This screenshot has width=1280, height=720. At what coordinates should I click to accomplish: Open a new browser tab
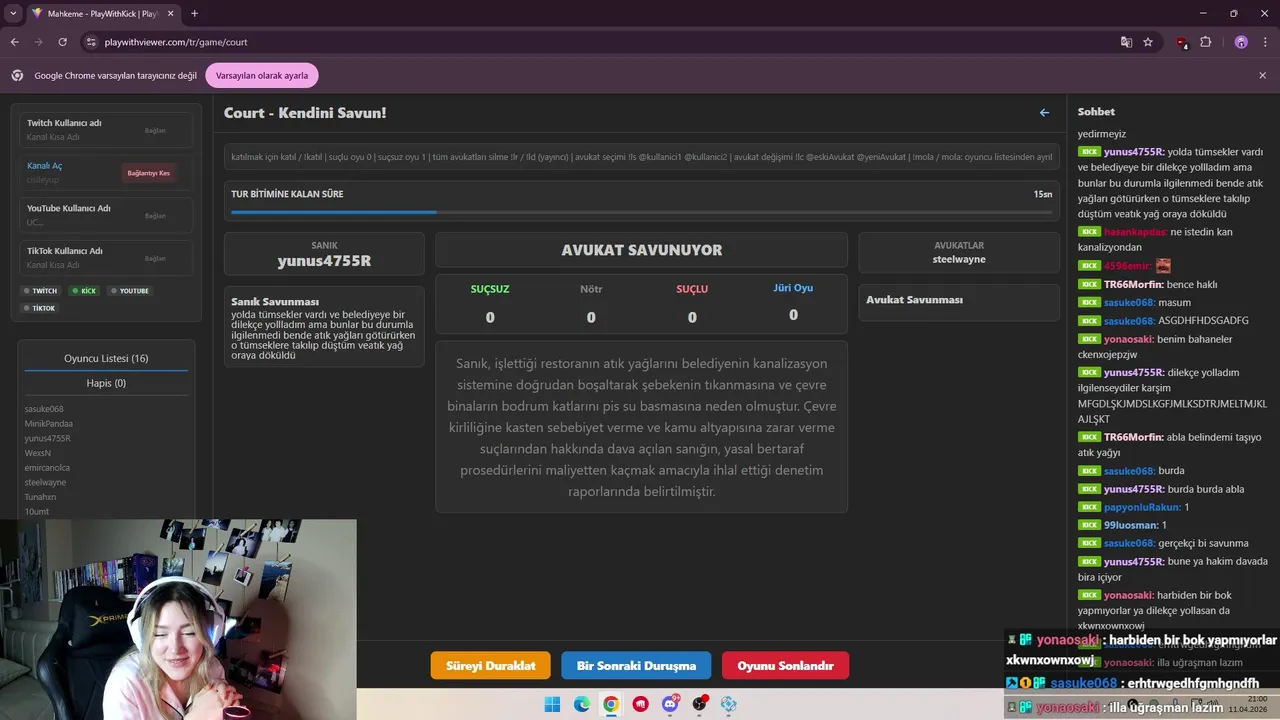coord(194,13)
